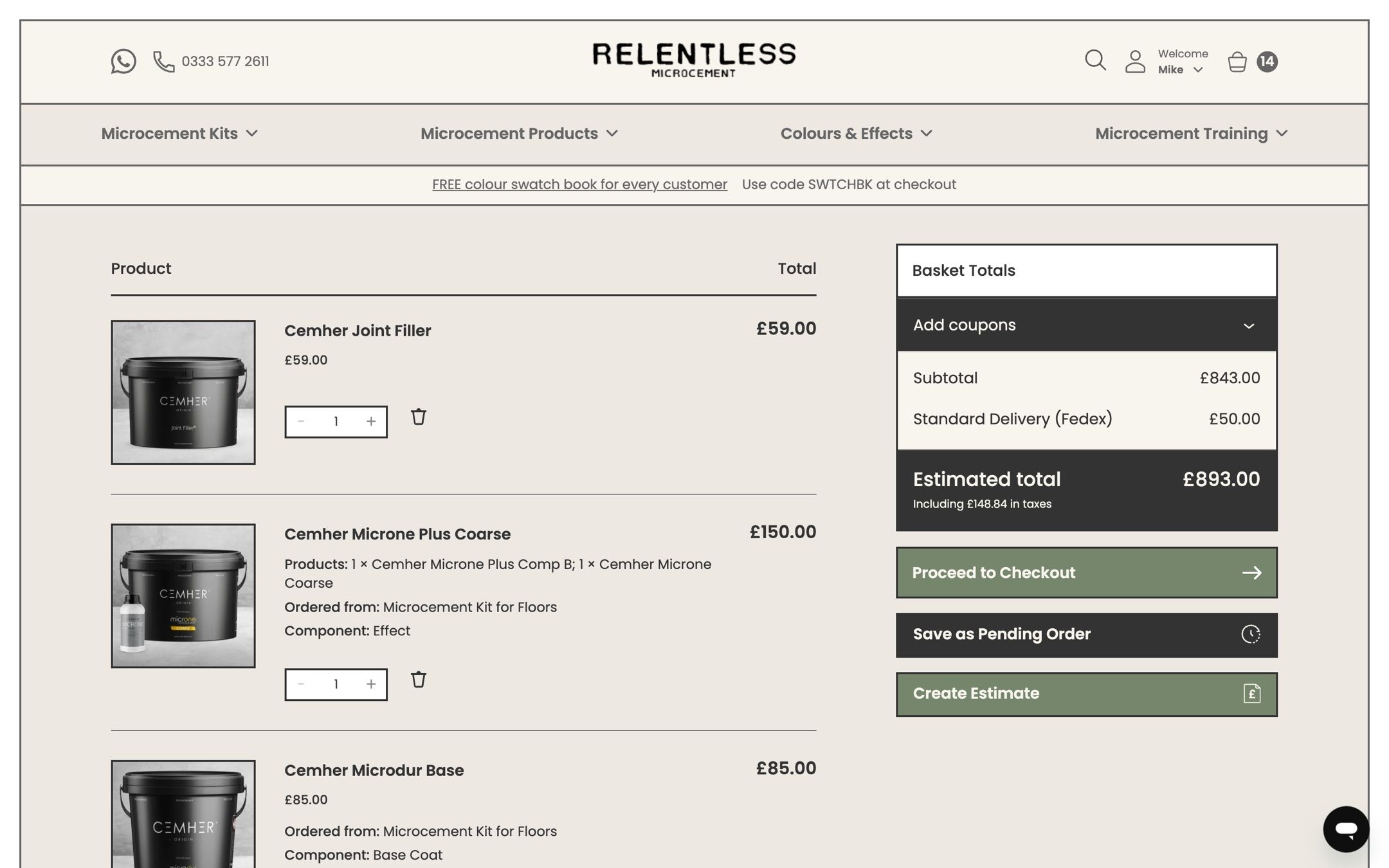
Task: Click pound document icon on Create Estimate
Action: tap(1251, 693)
